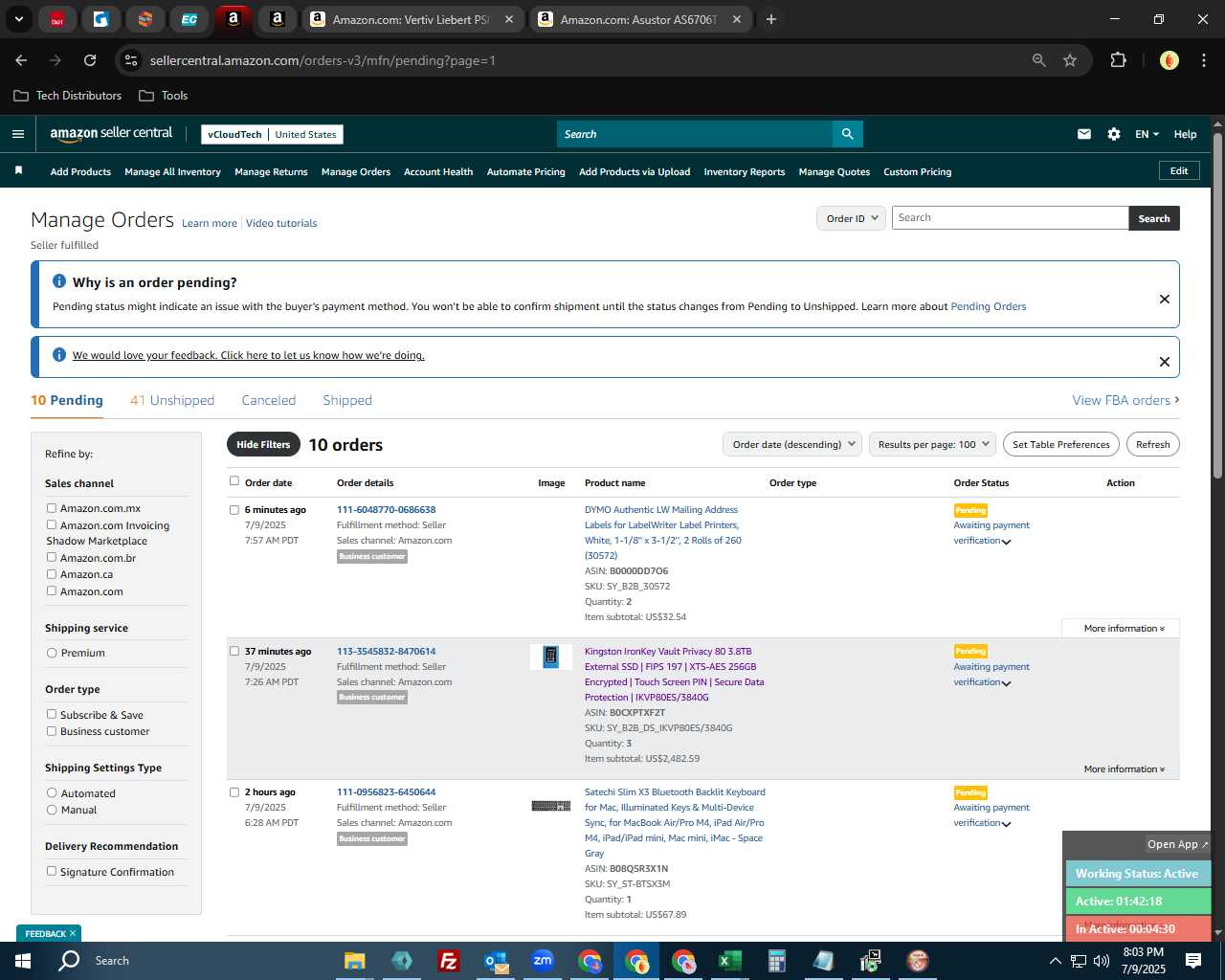Check the Amazon.ca sales channel filter
The height and width of the screenshot is (980, 1225).
pyautogui.click(x=52, y=574)
